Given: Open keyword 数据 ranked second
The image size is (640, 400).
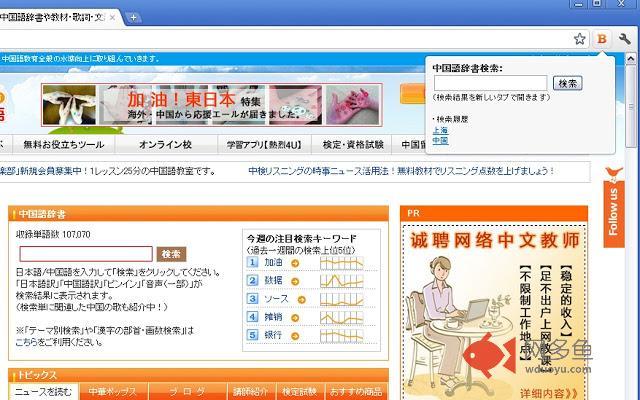Looking at the screenshot, I should 273,280.
